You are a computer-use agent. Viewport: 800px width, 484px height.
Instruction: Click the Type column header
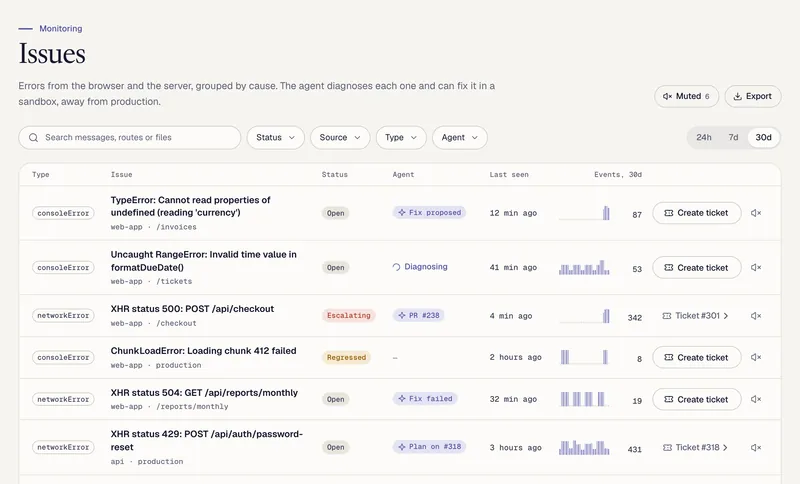tap(41, 174)
